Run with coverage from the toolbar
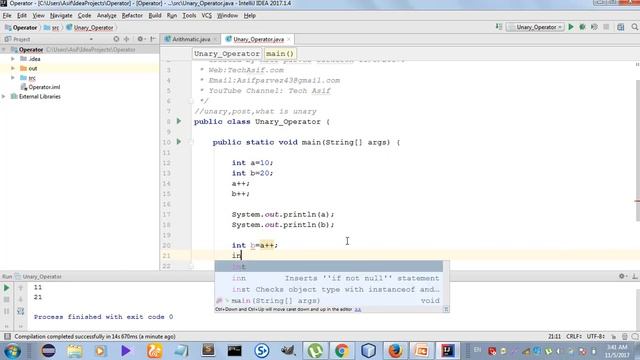This screenshot has width=640, height=360. coord(594,27)
